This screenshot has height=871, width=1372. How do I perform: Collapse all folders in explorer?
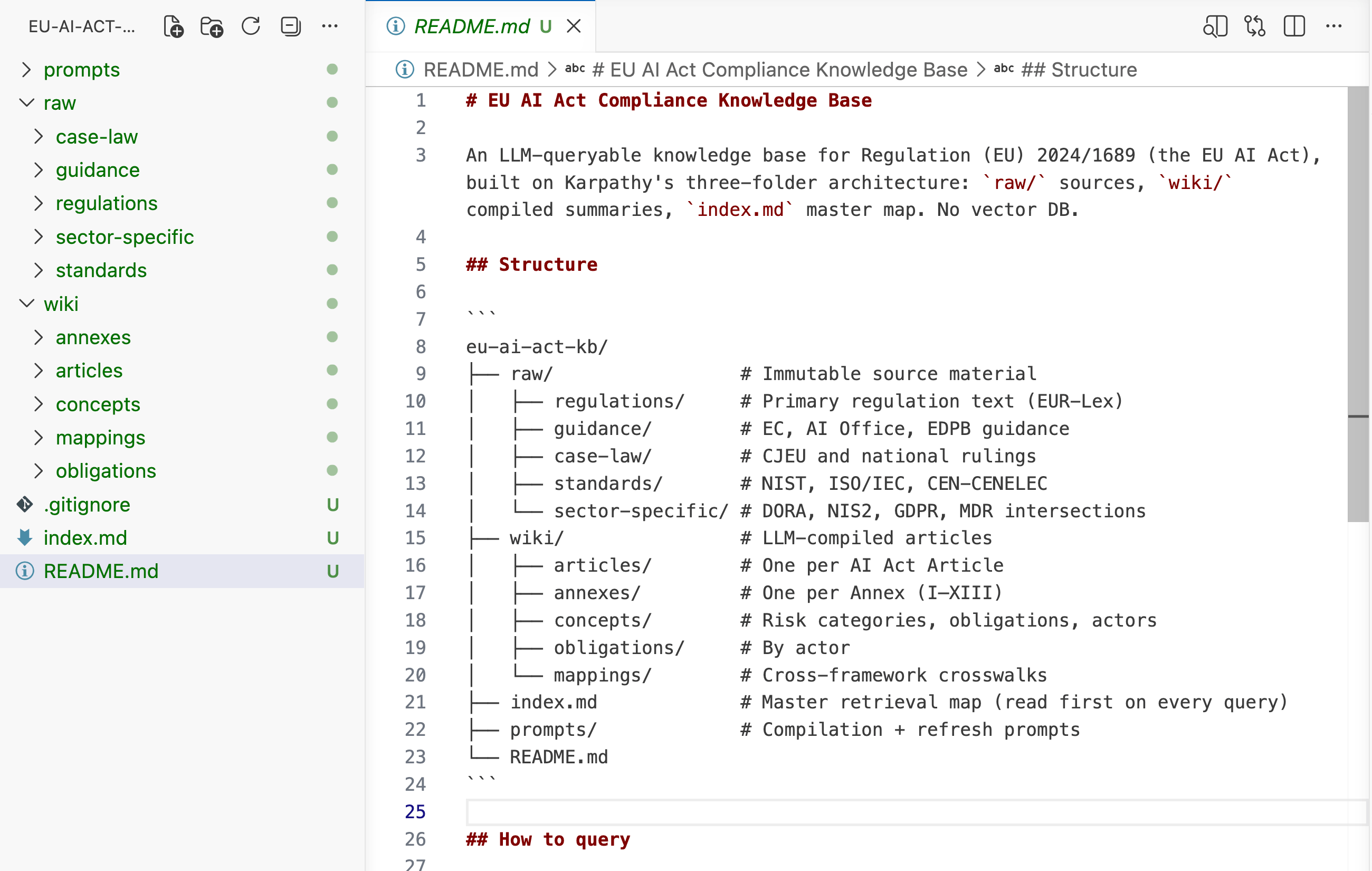291,26
